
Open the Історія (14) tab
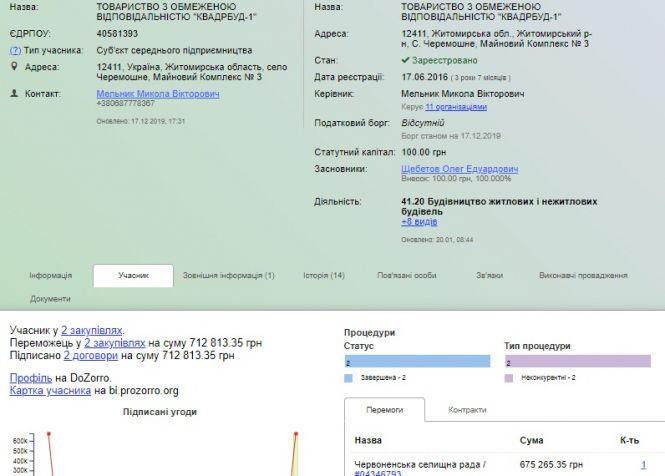[x=324, y=275]
